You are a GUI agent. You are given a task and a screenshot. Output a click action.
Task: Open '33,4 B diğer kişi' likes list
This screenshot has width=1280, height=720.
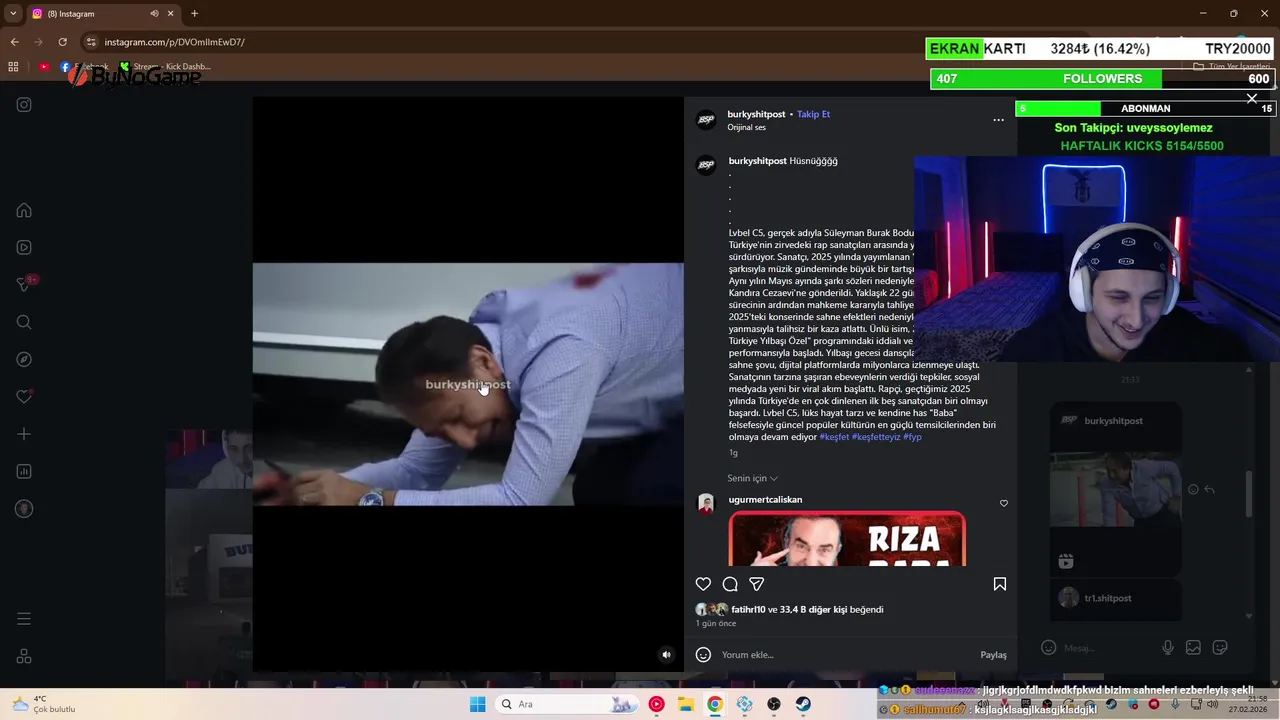814,609
